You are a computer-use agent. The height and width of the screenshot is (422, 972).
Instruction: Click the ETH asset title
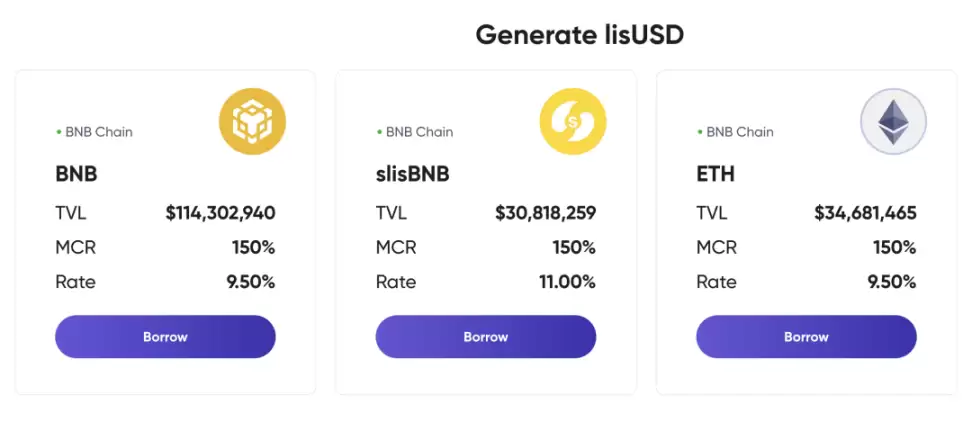715,174
